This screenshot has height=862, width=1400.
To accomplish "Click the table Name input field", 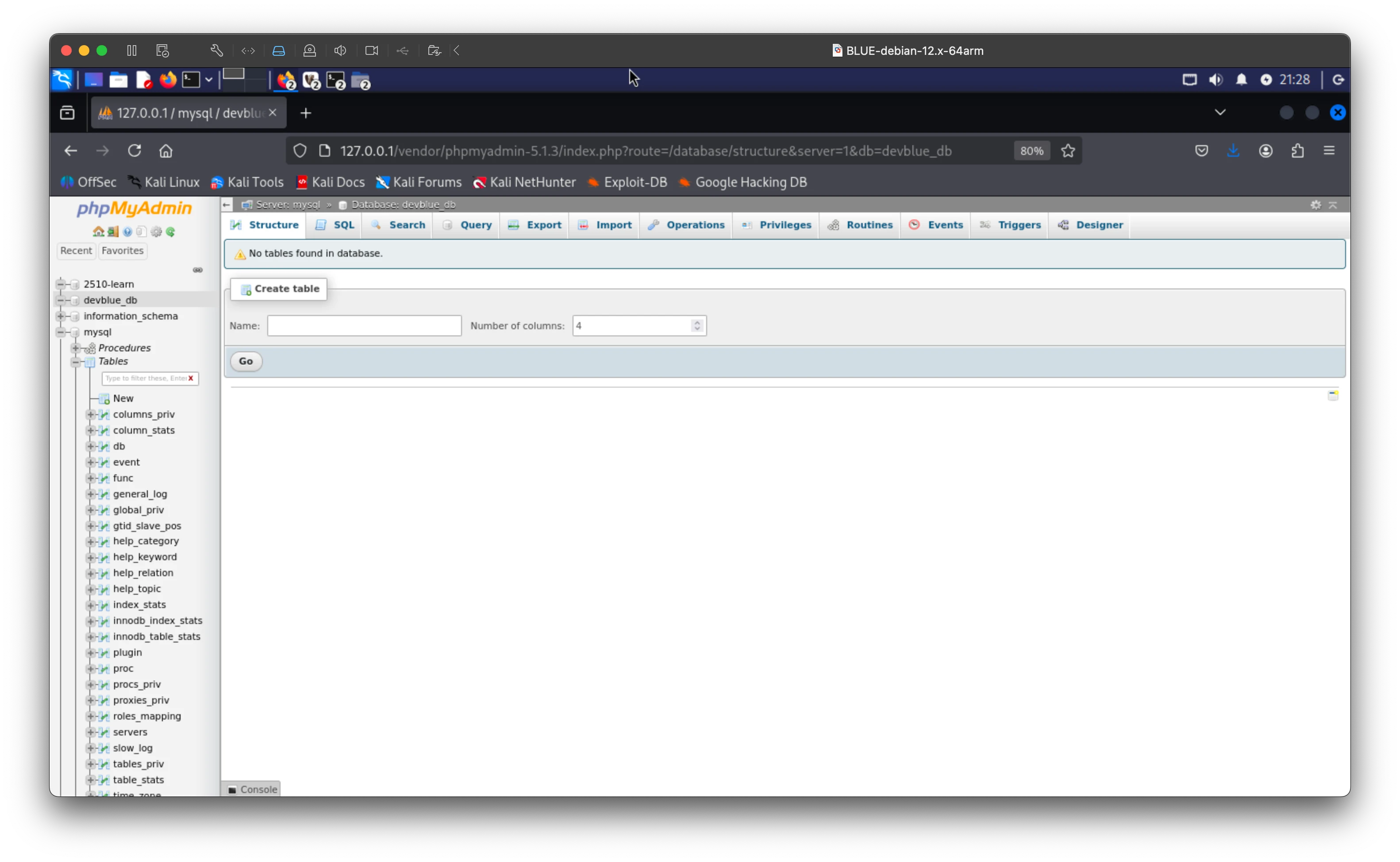I will (364, 326).
